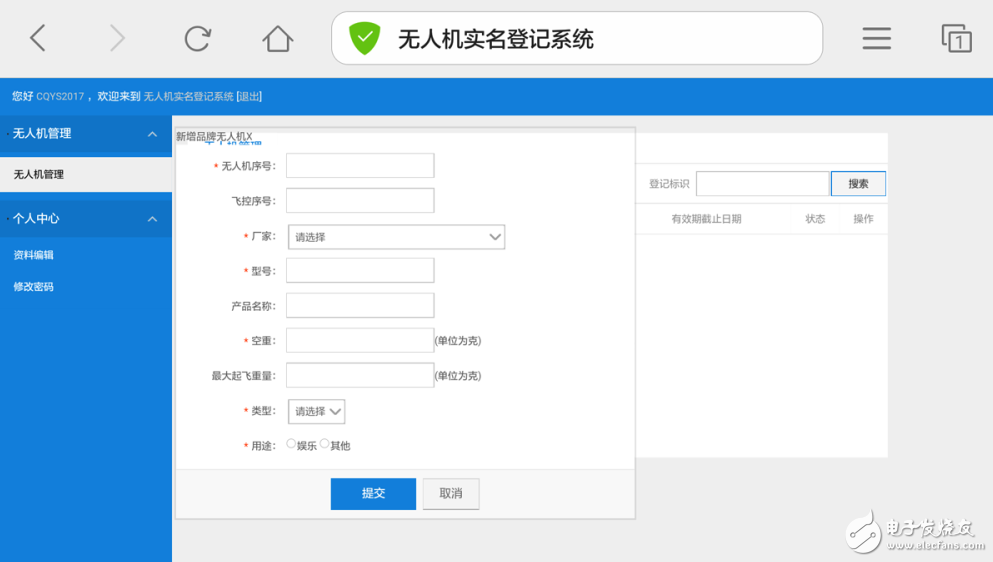The width and height of the screenshot is (993, 562).
Task: Open the 厂家 dropdown list
Action: click(396, 237)
